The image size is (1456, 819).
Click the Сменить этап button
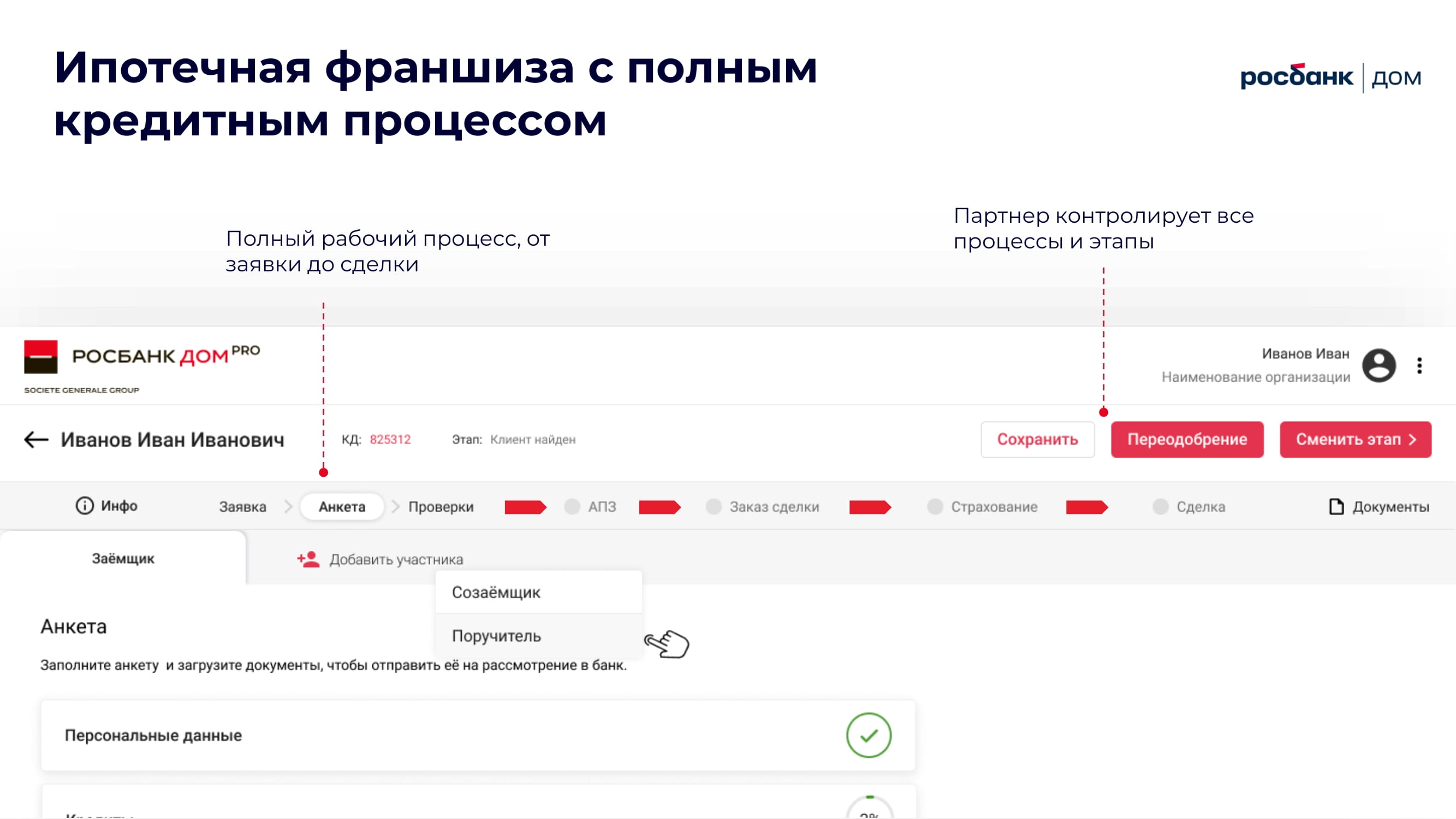pyautogui.click(x=1356, y=439)
